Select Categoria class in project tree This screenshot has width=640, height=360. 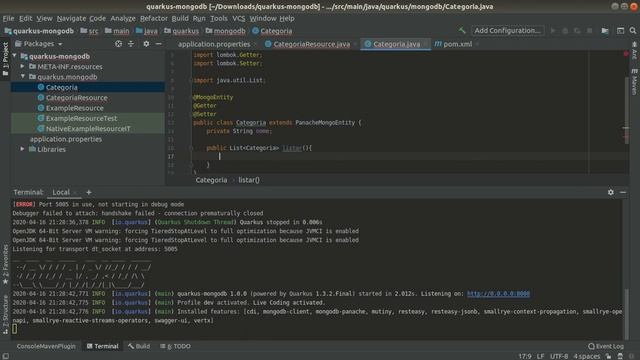62,87
